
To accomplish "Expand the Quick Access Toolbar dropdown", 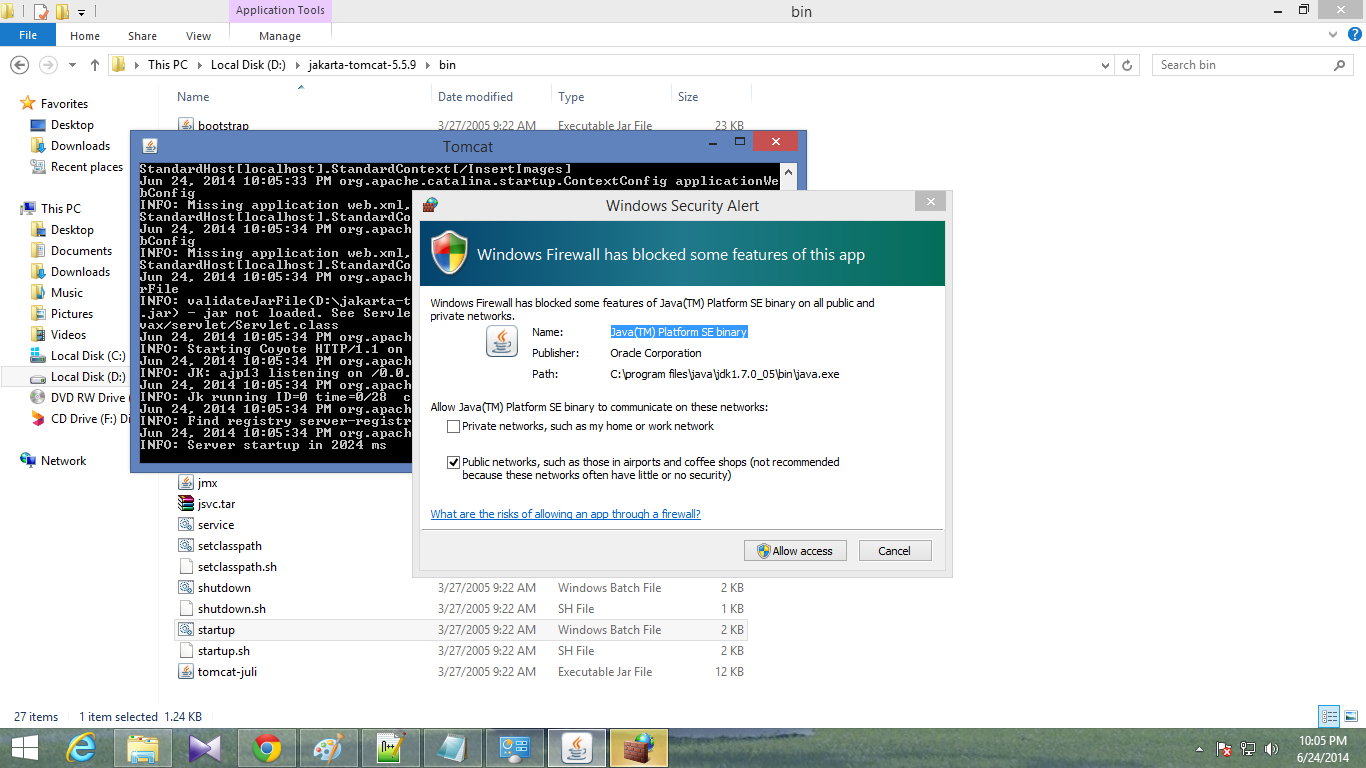I will (82, 11).
